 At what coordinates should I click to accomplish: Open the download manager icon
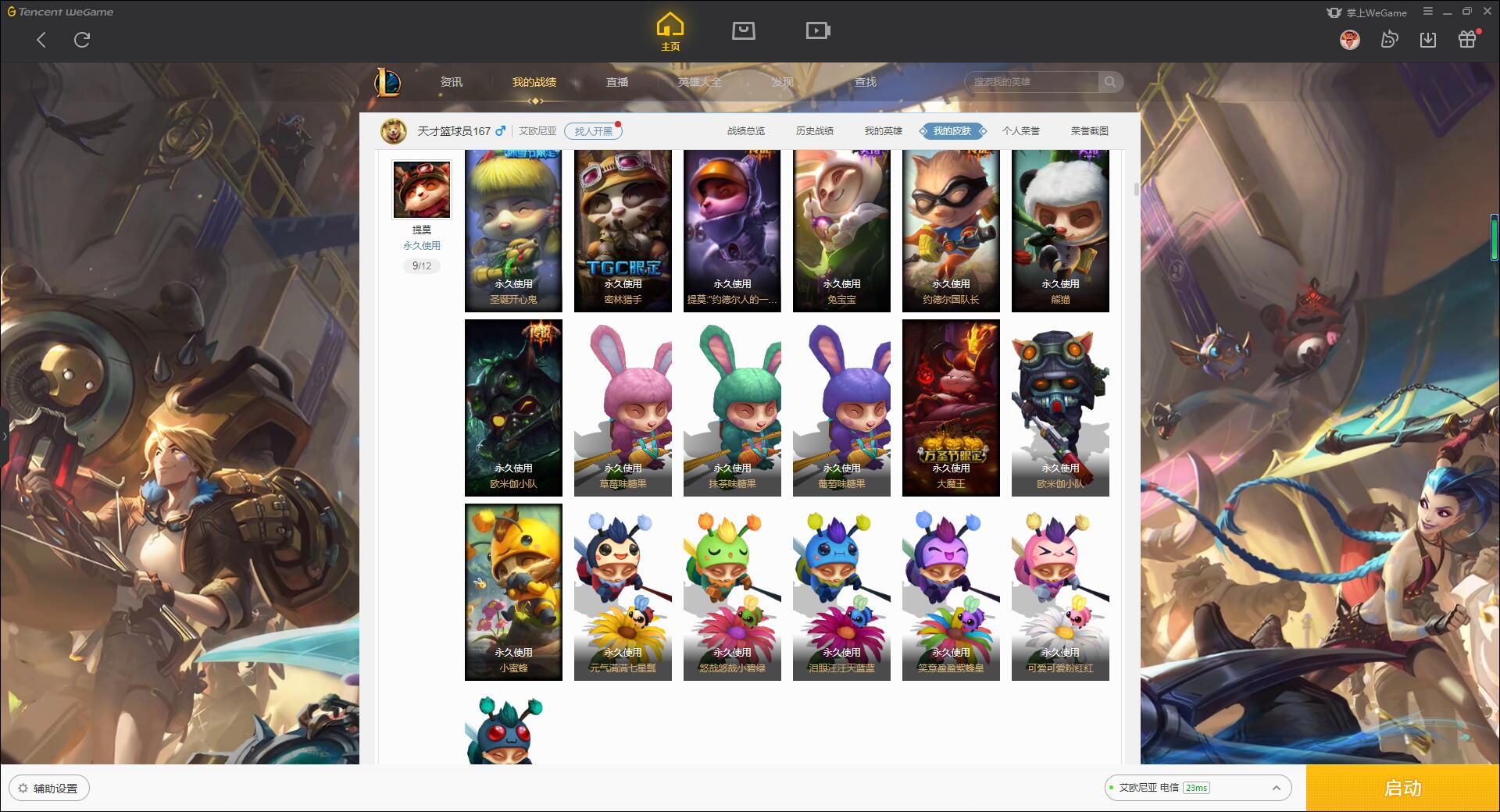tap(1428, 39)
